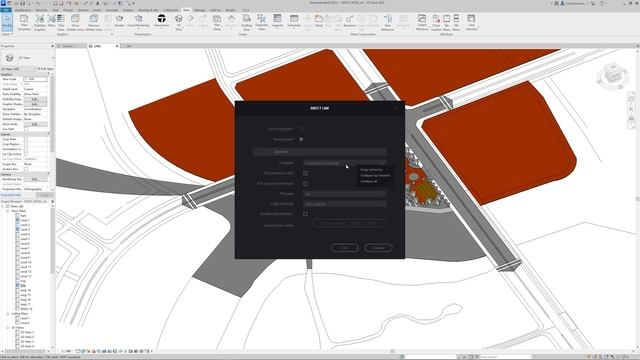Toggle Sun Path checkbox in Properties

tap(26, 129)
